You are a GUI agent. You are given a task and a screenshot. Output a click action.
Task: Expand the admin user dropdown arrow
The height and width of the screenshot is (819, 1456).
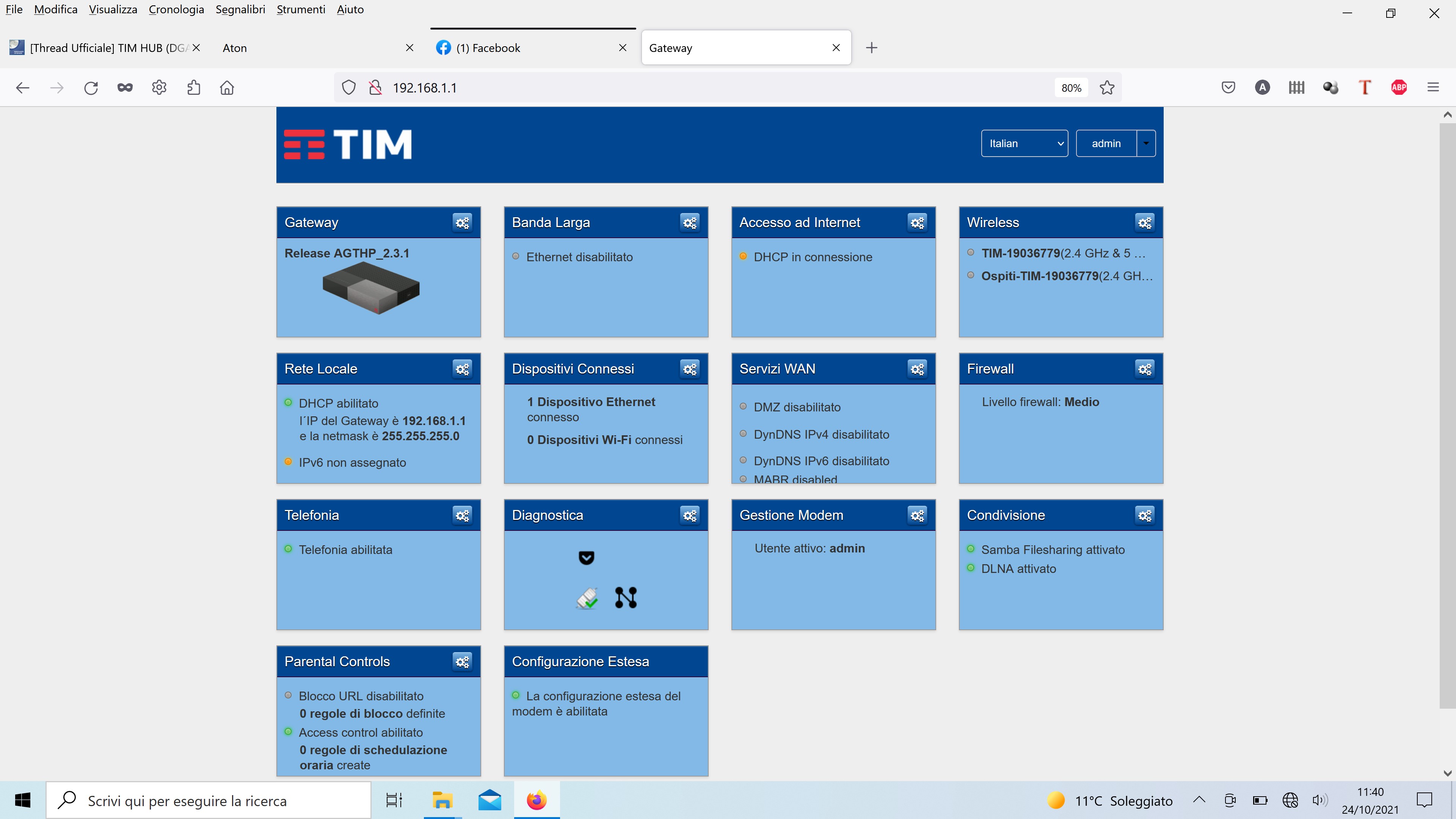[1146, 144]
